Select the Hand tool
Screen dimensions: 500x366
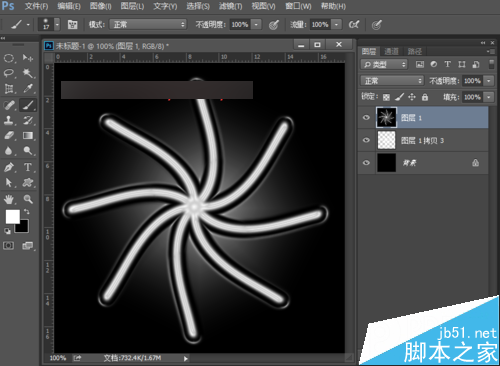point(9,199)
